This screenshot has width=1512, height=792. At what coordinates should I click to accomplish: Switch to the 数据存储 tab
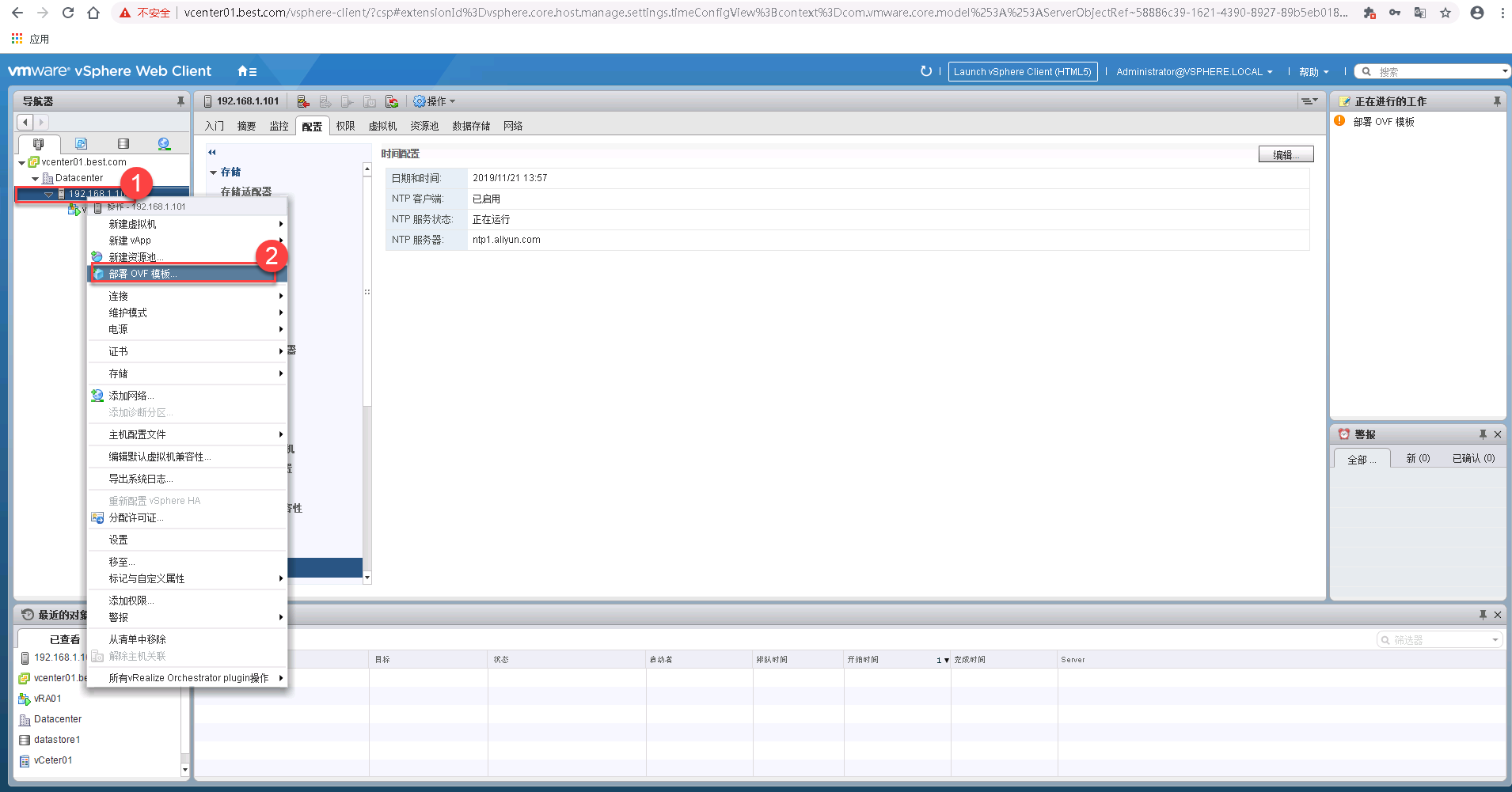coord(471,126)
